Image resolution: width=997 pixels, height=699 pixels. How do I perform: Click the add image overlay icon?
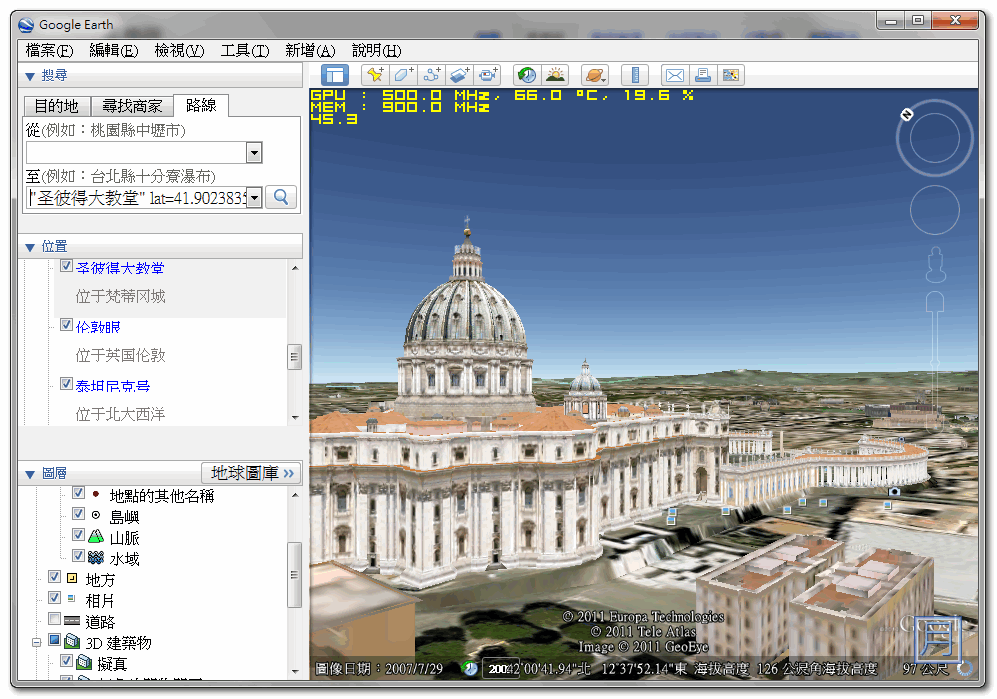(x=459, y=75)
